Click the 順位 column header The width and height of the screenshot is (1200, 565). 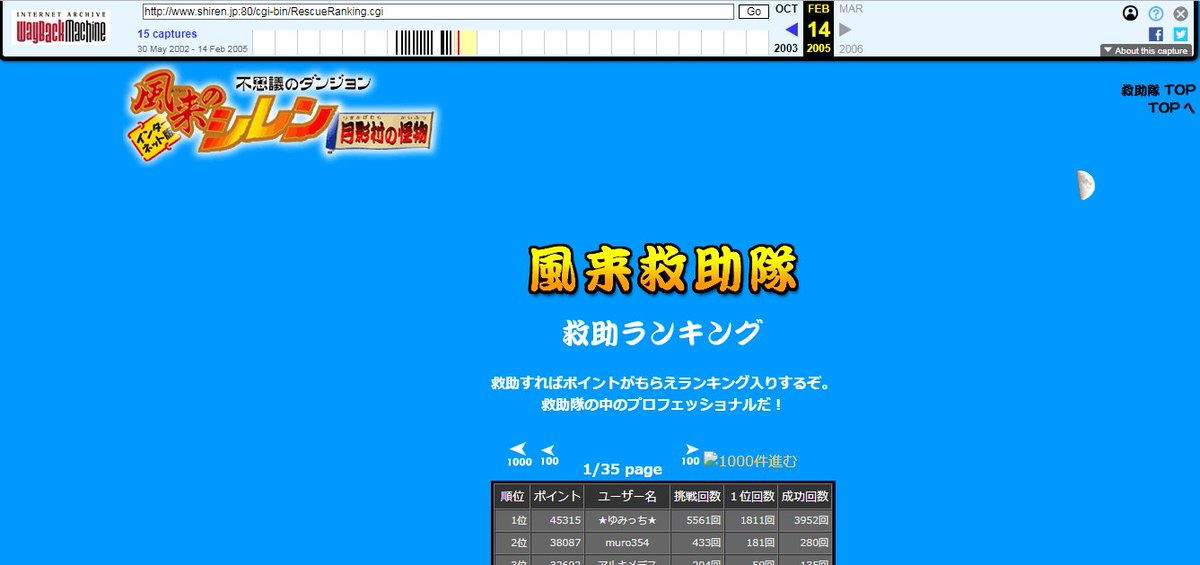(x=512, y=497)
